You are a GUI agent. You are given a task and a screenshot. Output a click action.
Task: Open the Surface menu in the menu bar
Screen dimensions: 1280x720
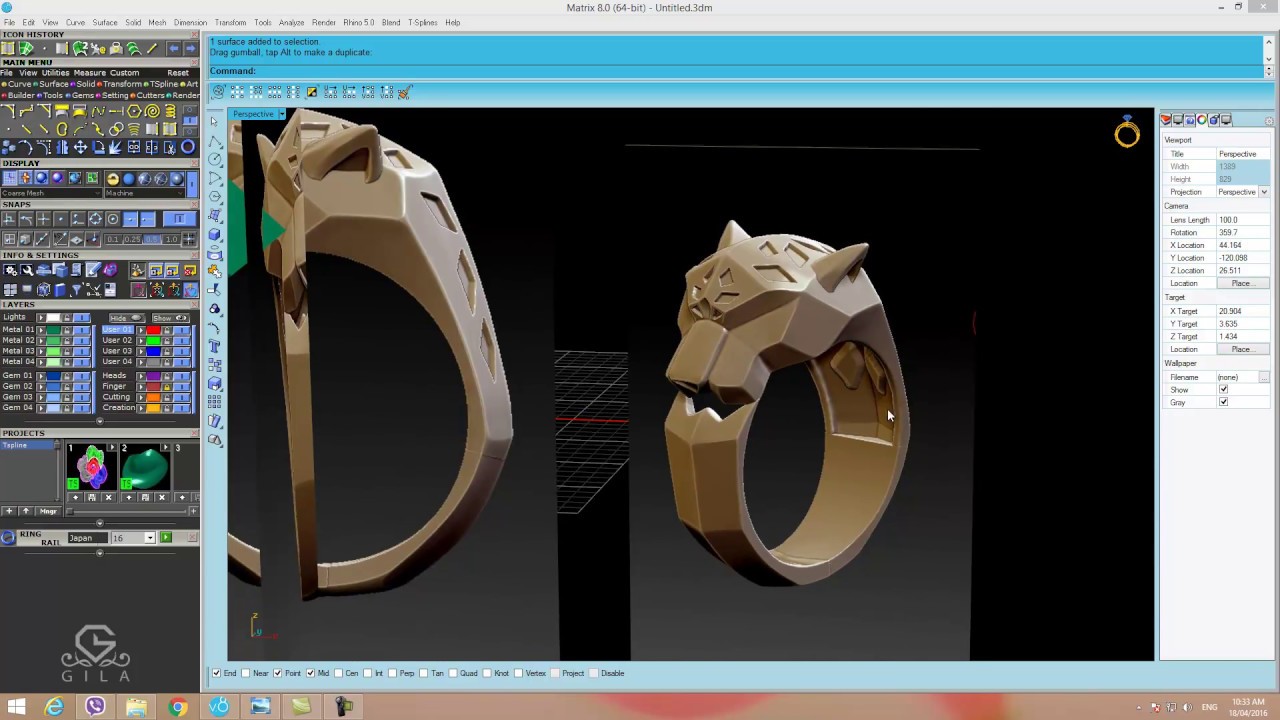tap(105, 22)
